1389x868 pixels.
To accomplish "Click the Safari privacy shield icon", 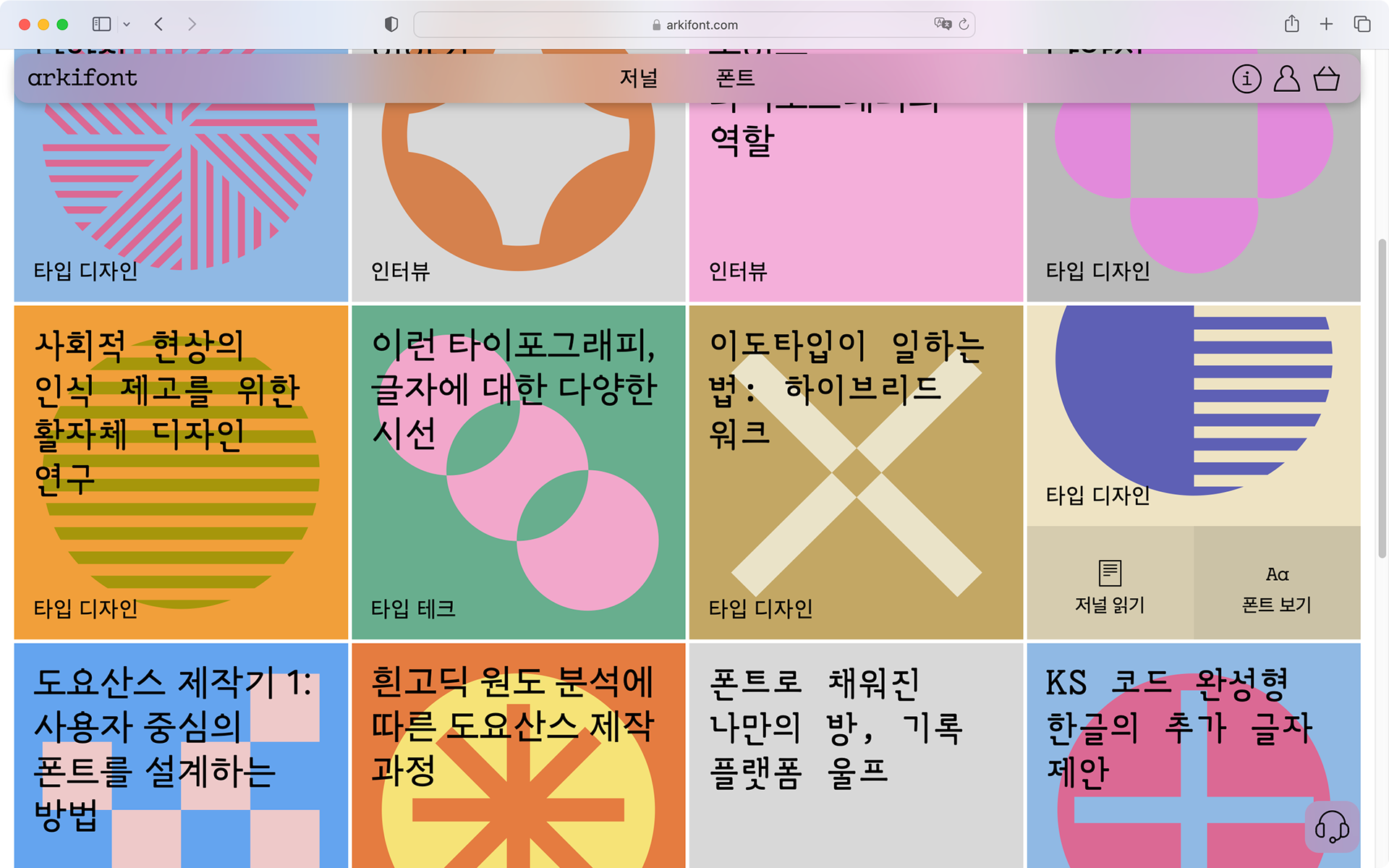I will (x=391, y=25).
